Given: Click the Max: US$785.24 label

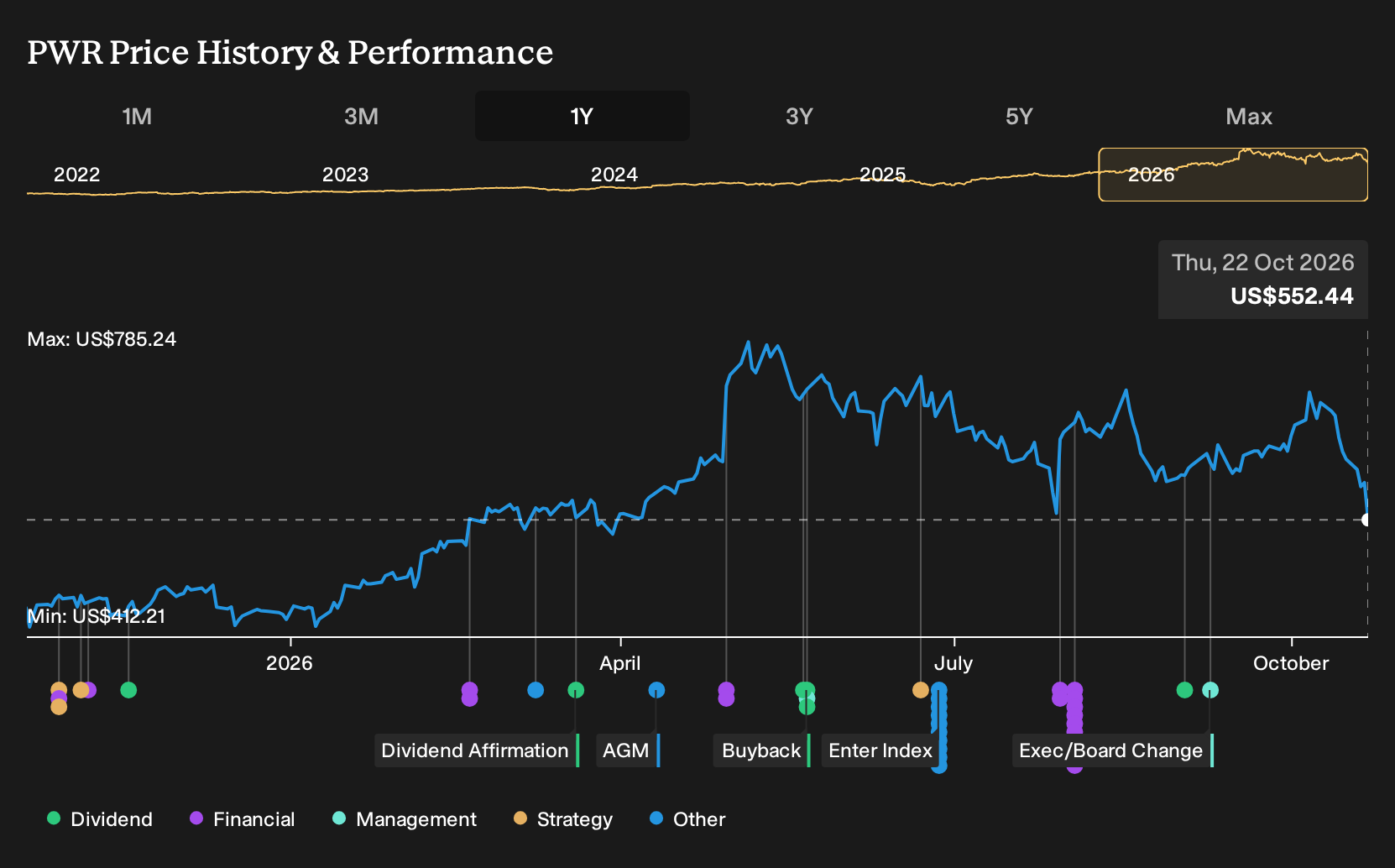Looking at the screenshot, I should (102, 339).
